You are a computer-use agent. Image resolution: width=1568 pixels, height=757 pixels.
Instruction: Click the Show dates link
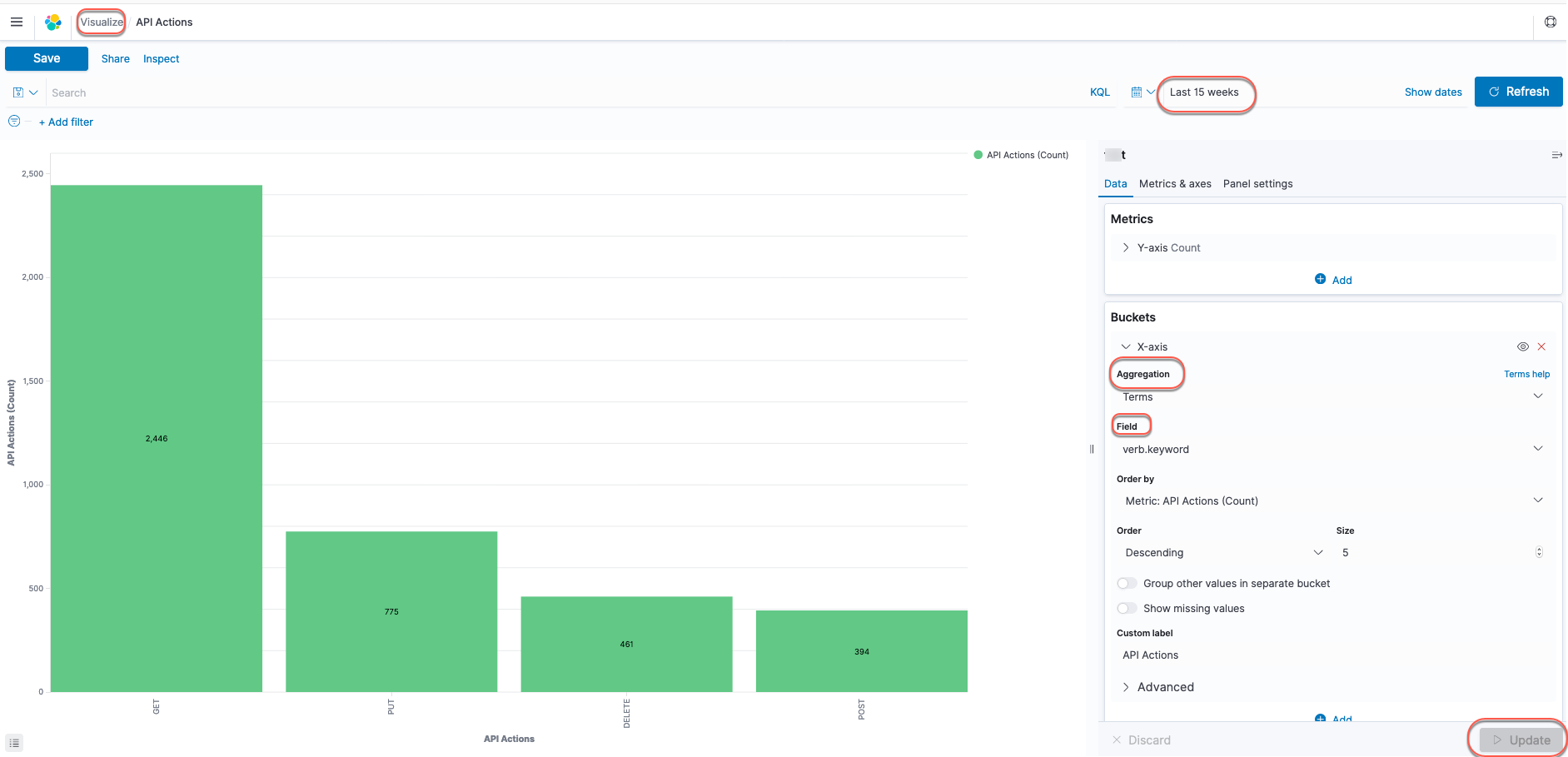click(1433, 92)
